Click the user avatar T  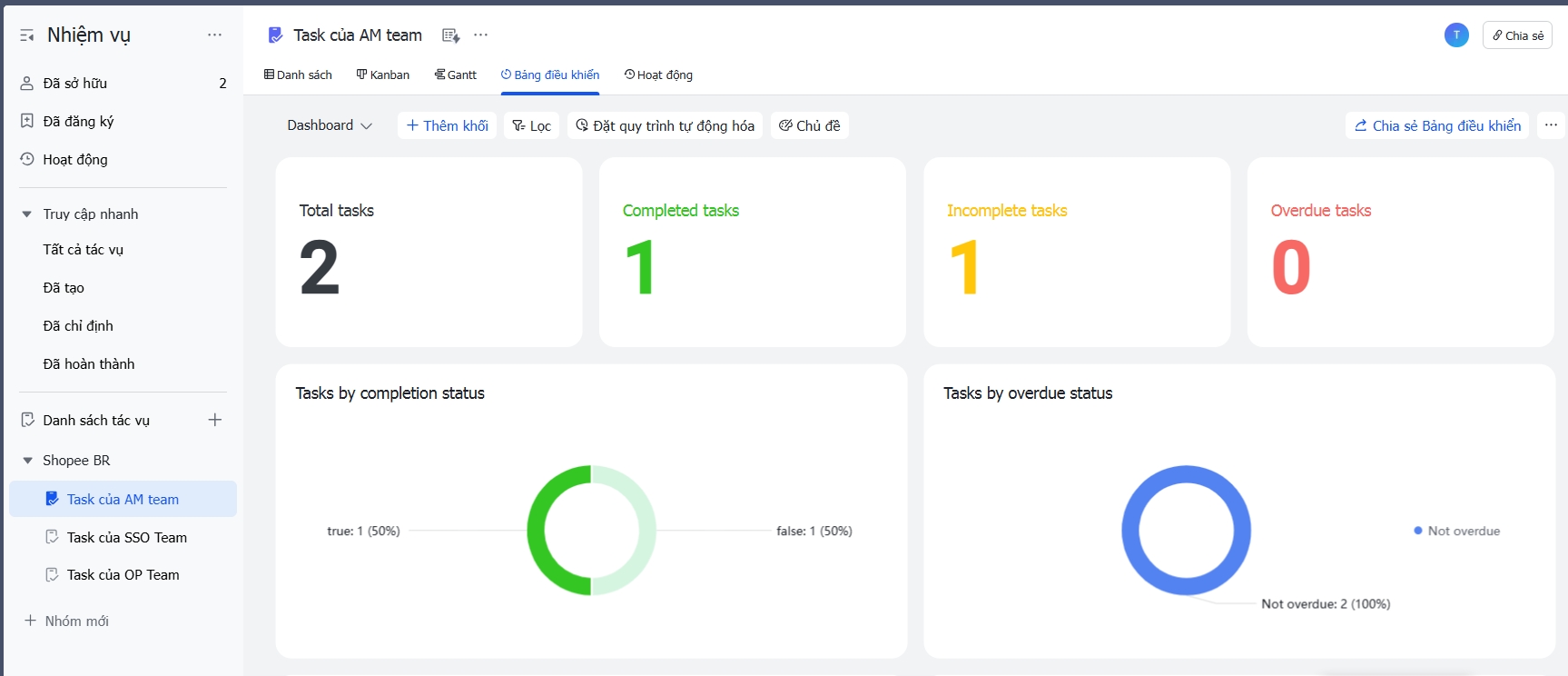tap(1456, 35)
